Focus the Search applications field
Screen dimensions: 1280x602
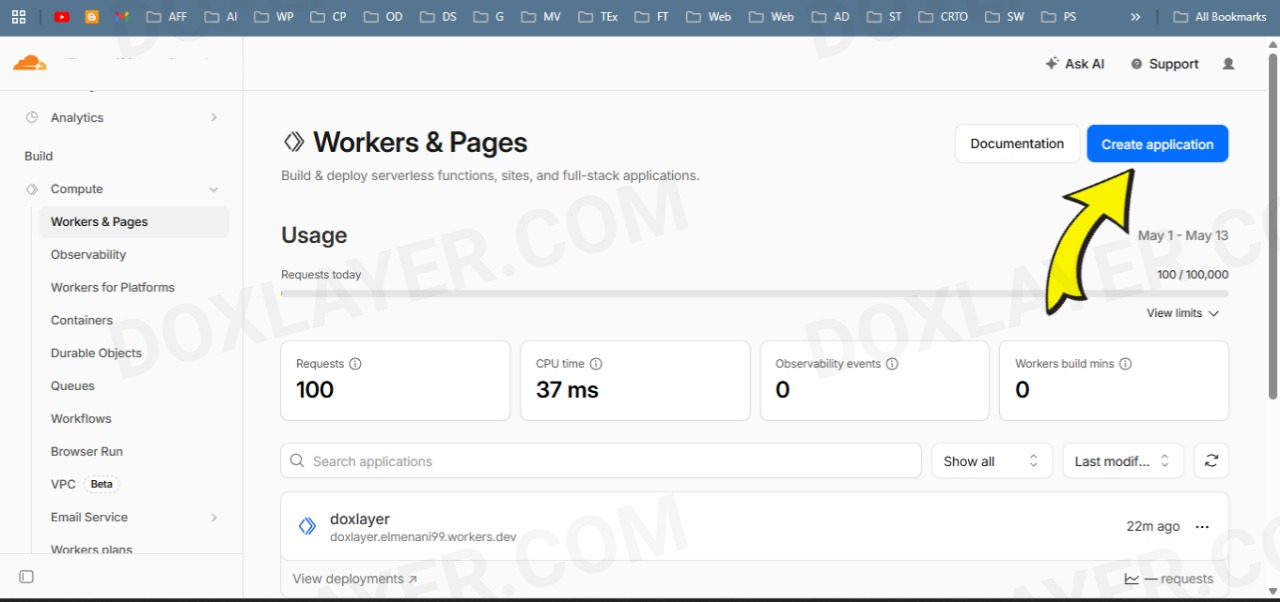click(x=601, y=461)
